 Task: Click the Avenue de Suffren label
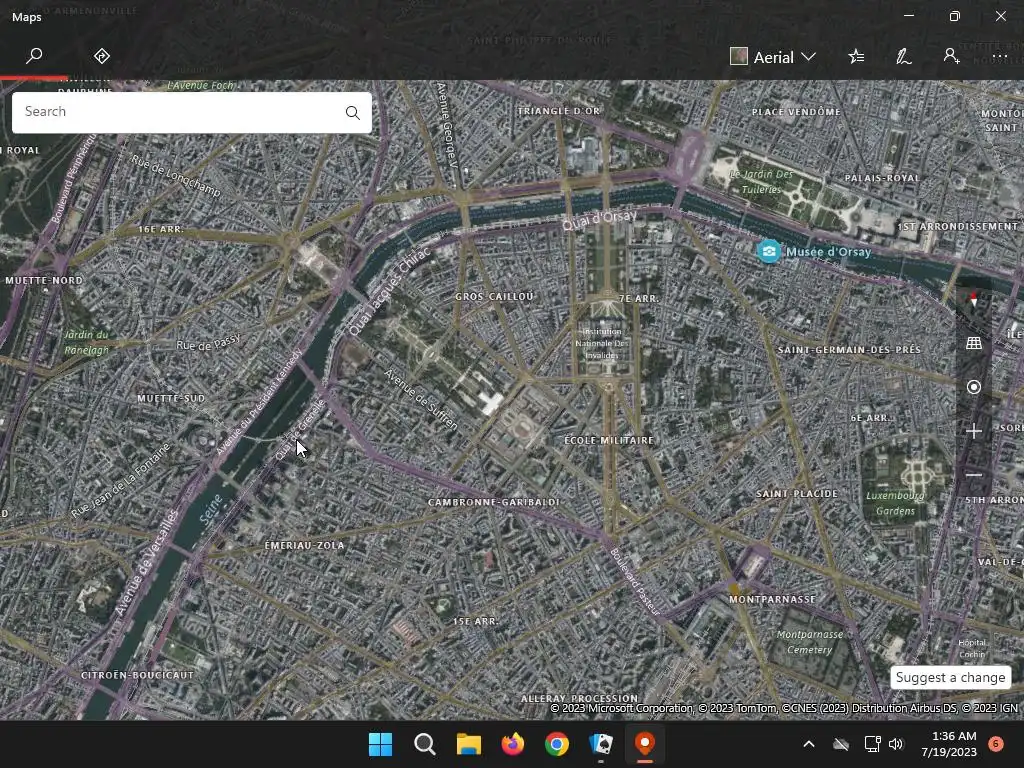pos(421,400)
